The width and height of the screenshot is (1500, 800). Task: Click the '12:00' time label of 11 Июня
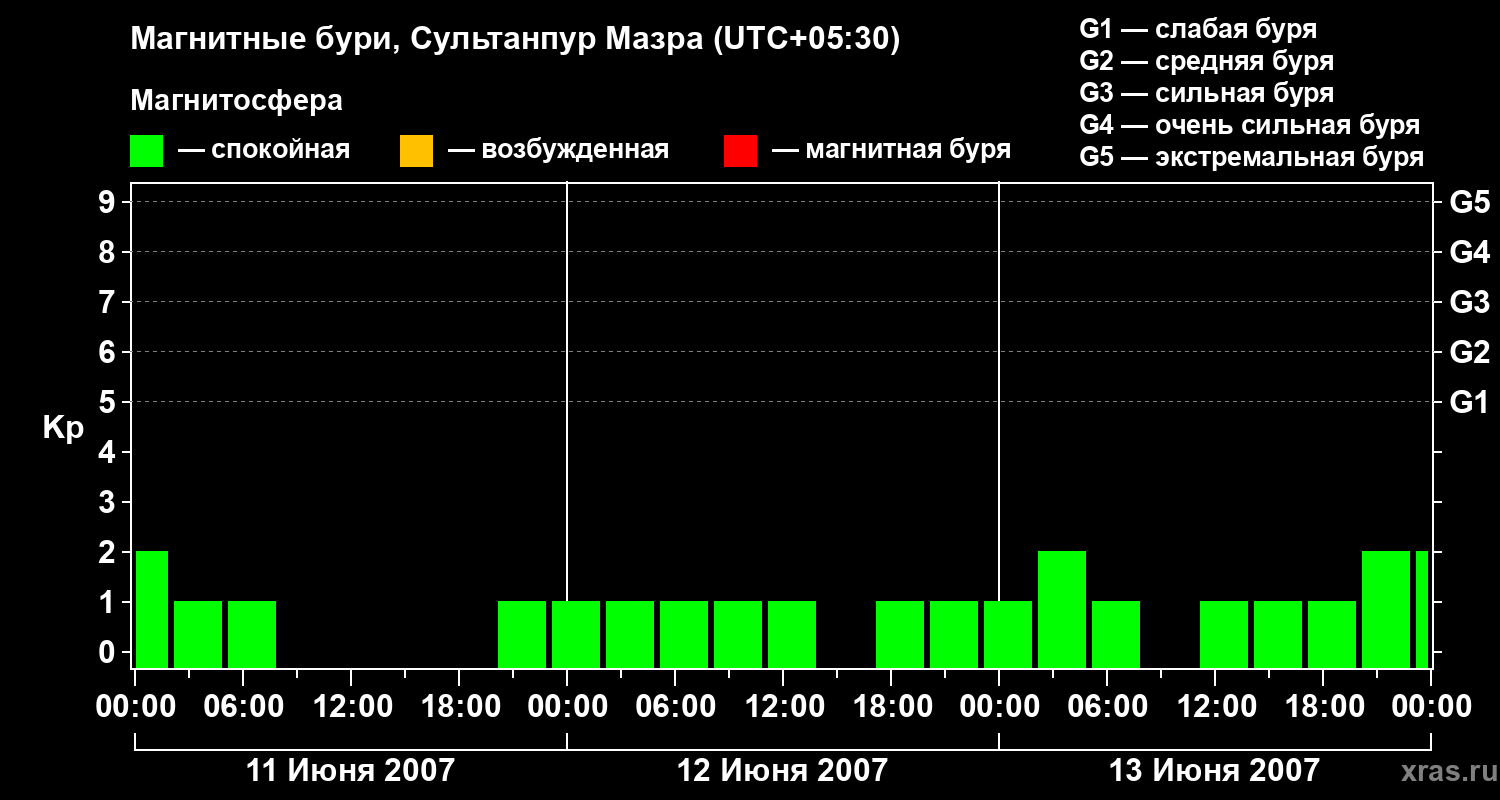[351, 707]
